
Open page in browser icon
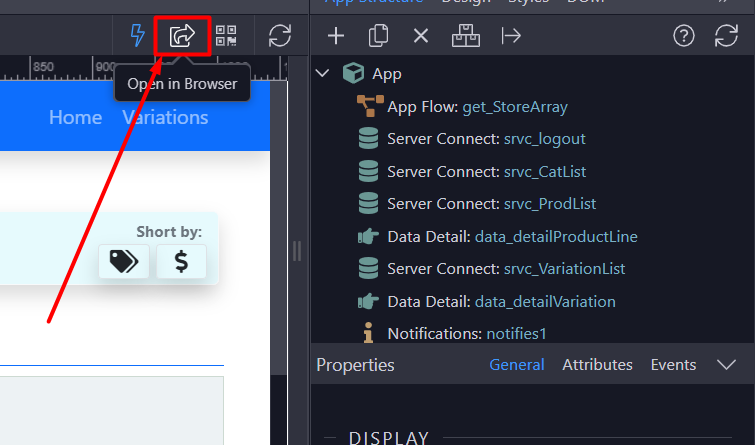click(182, 36)
